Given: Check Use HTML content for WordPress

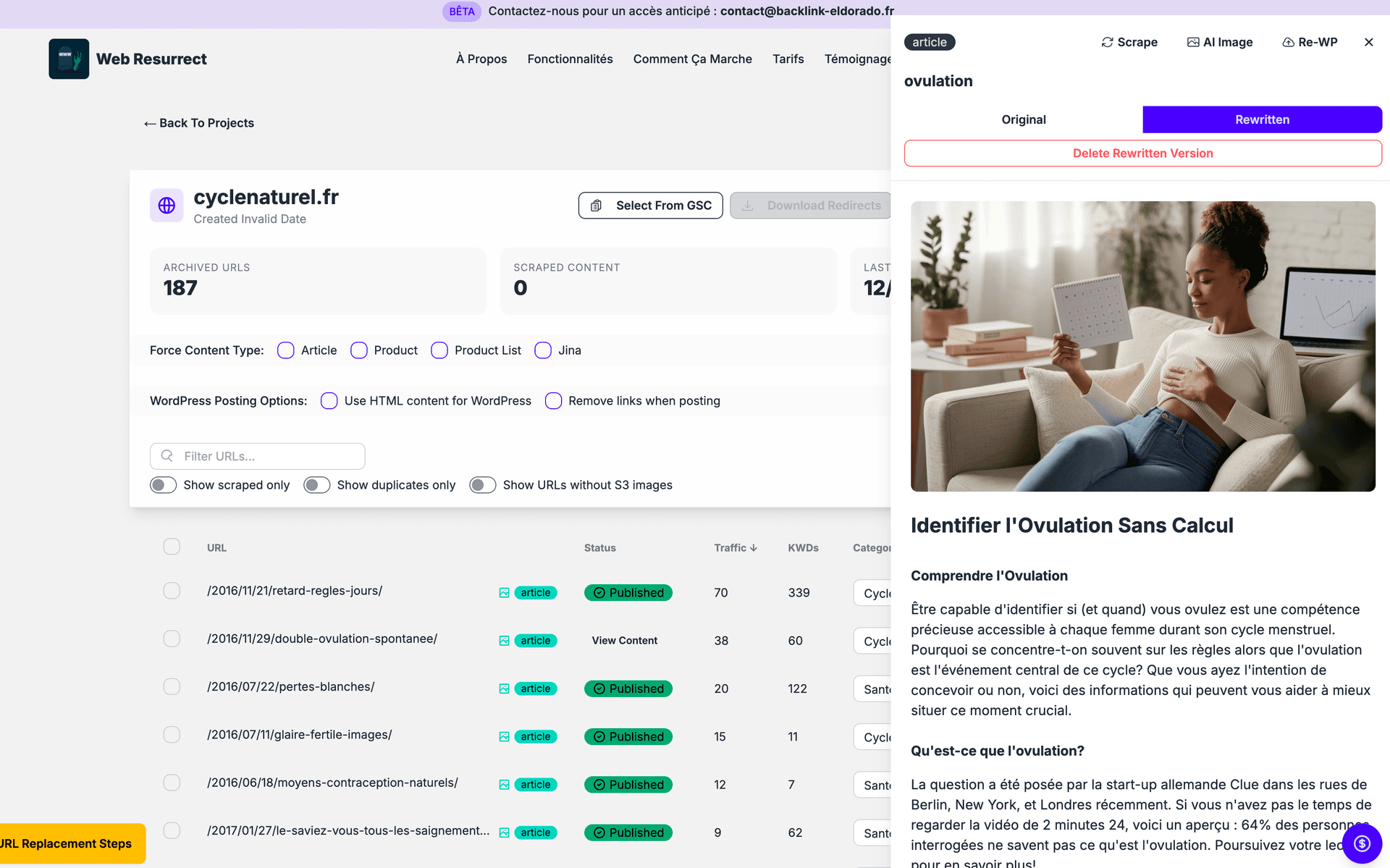Looking at the screenshot, I should click(329, 400).
